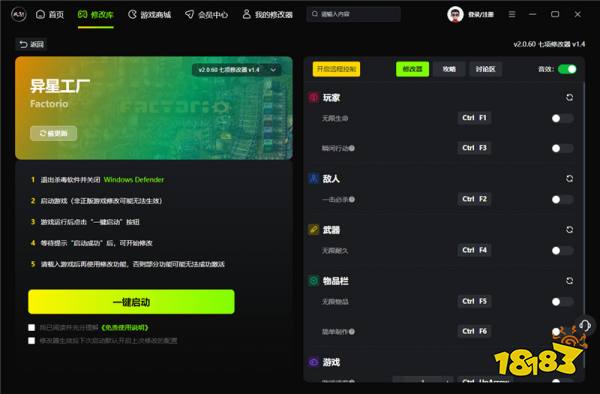Click the 一键启动 launch button
Viewport: 600px width, 394px height.
131,302
